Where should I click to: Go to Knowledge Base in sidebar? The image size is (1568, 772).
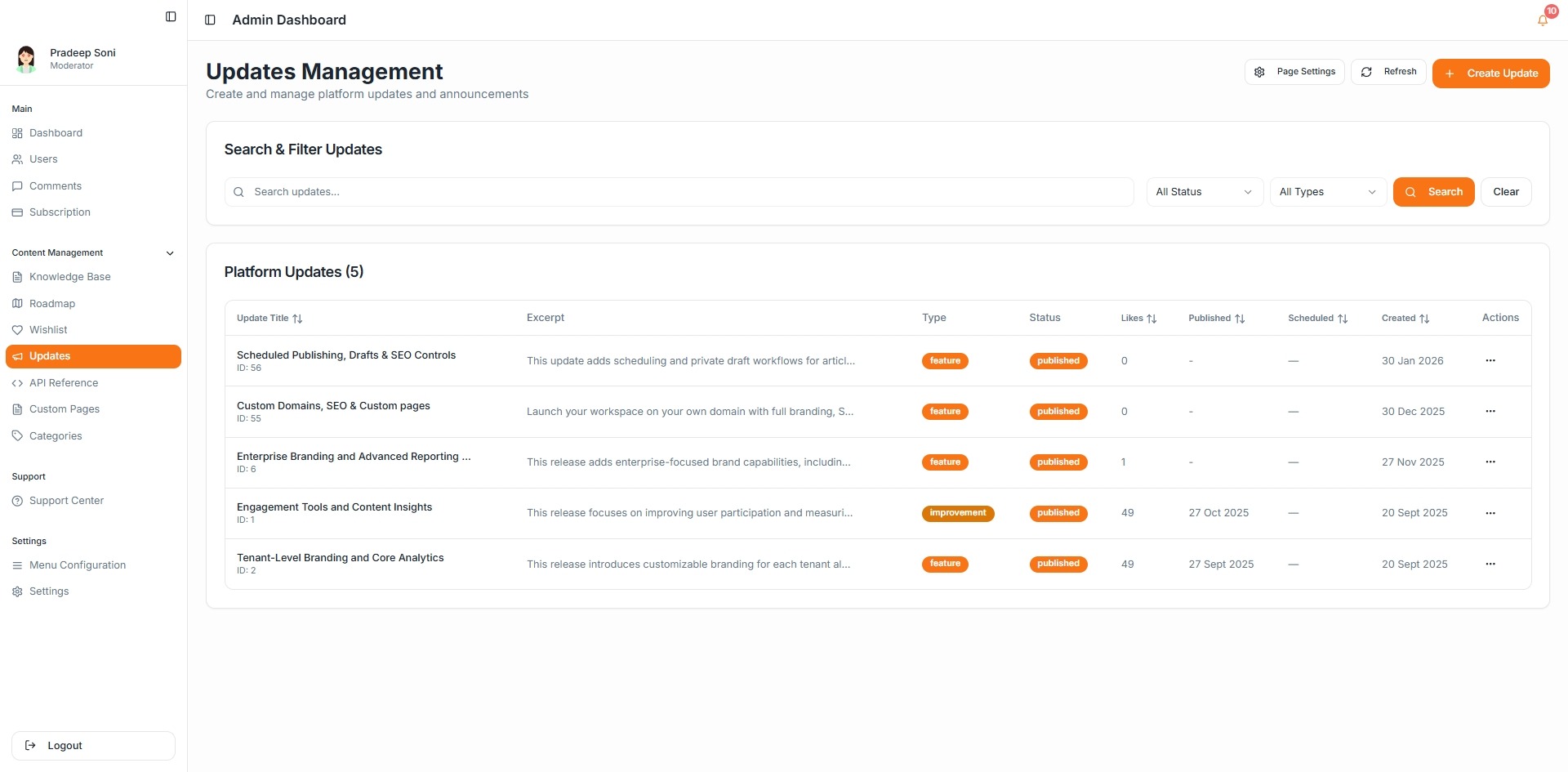coord(69,277)
